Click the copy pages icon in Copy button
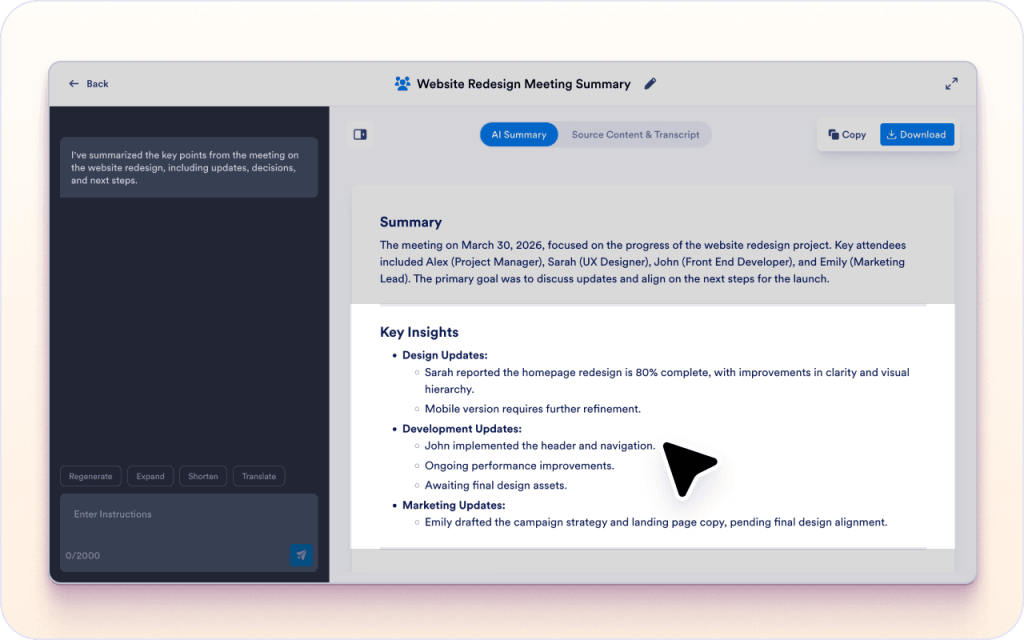The height and width of the screenshot is (640, 1024). coord(835,133)
